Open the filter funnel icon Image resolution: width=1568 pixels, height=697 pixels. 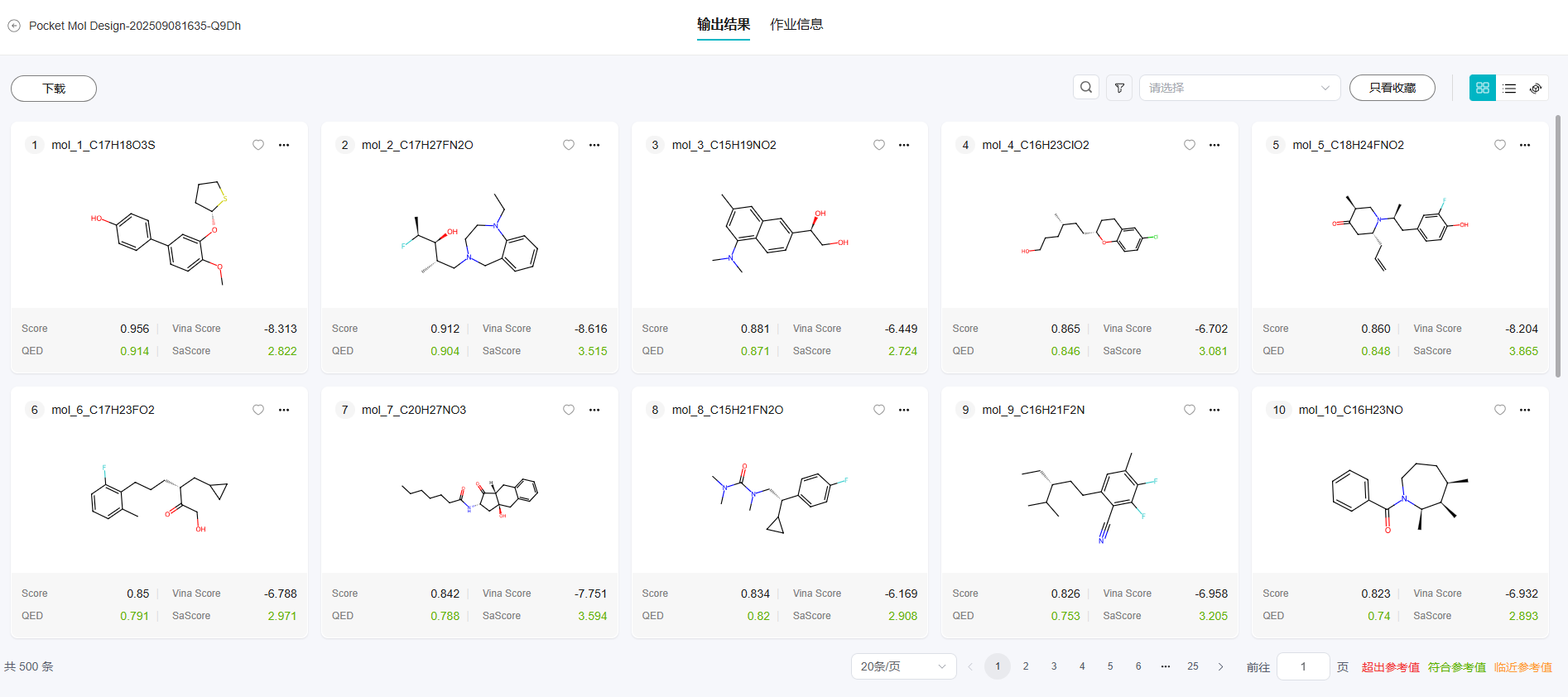click(1119, 88)
